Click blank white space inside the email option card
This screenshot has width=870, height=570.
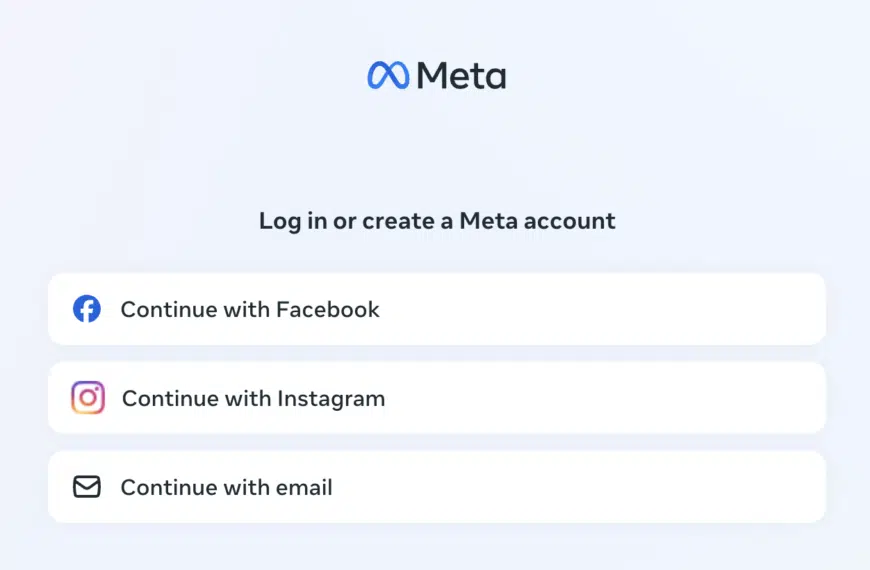point(583,487)
